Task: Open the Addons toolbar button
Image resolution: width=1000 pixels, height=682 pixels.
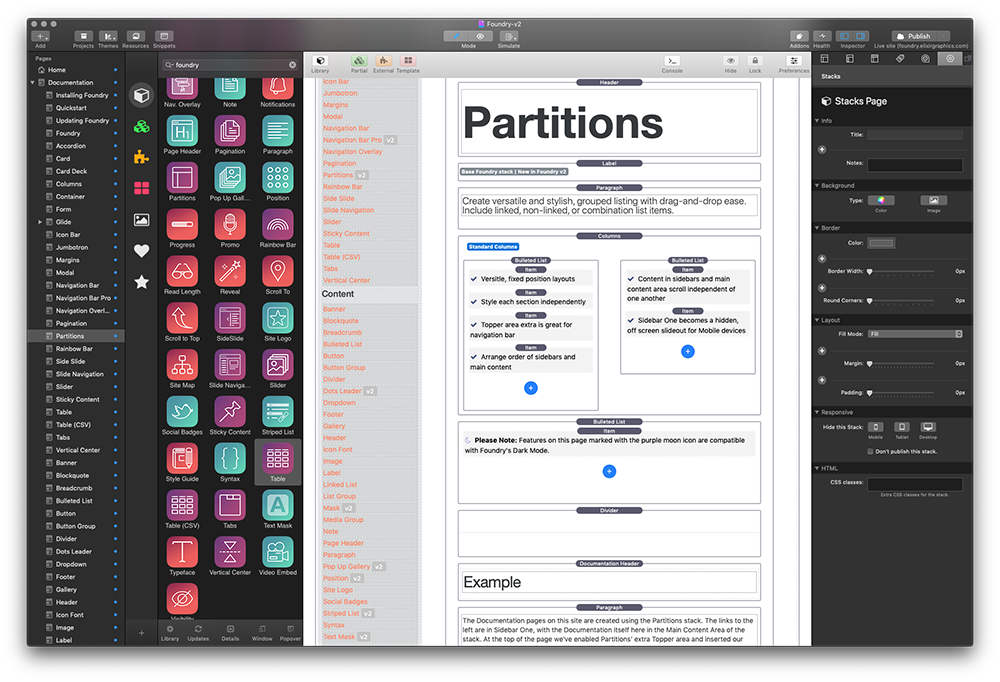Action: 799,36
